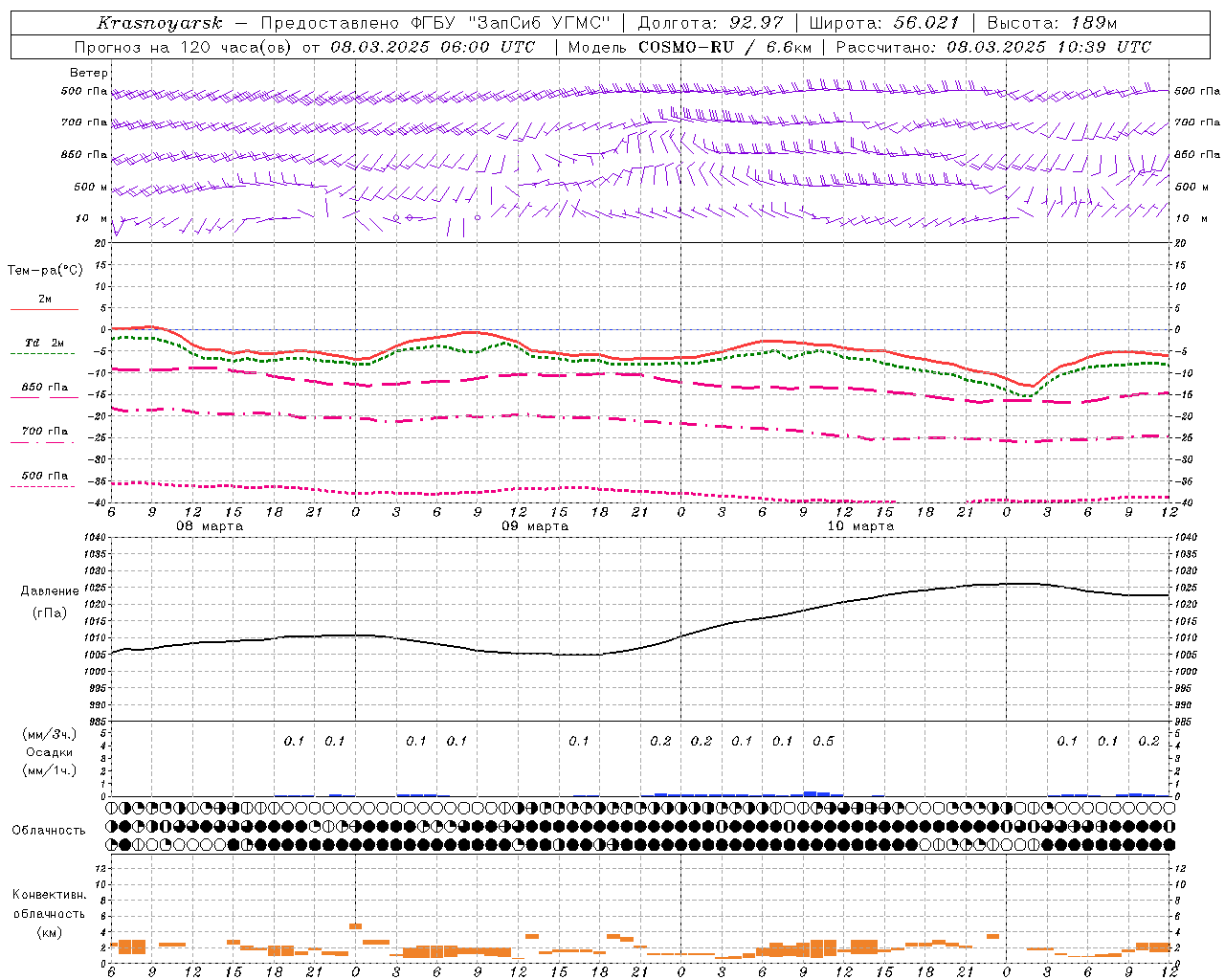
Task: Click the 'Td 2м' dew point legend entry
Action: (45, 343)
